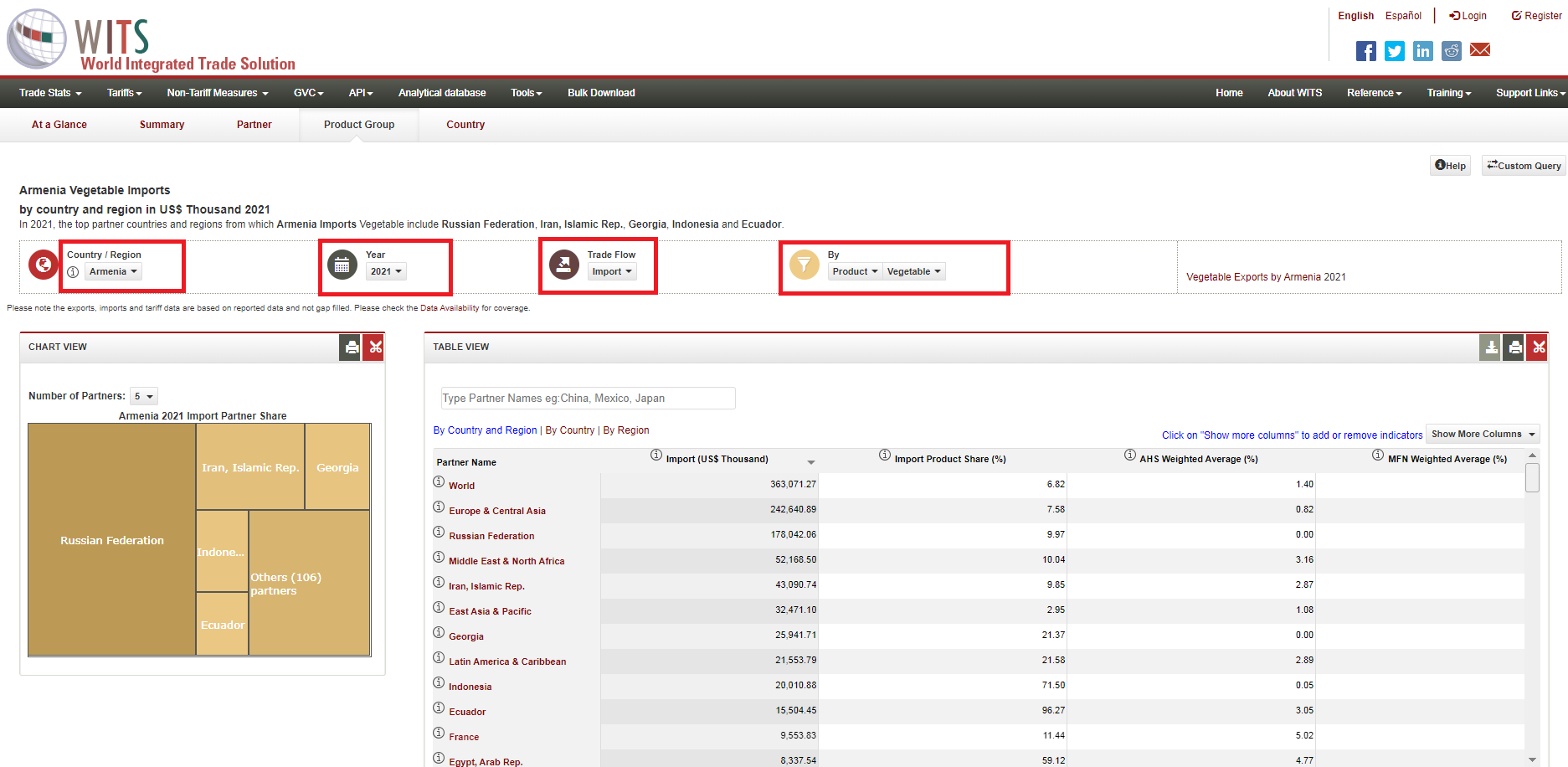Open the Trade Stats menu
This screenshot has width=1568, height=767.
(x=50, y=93)
